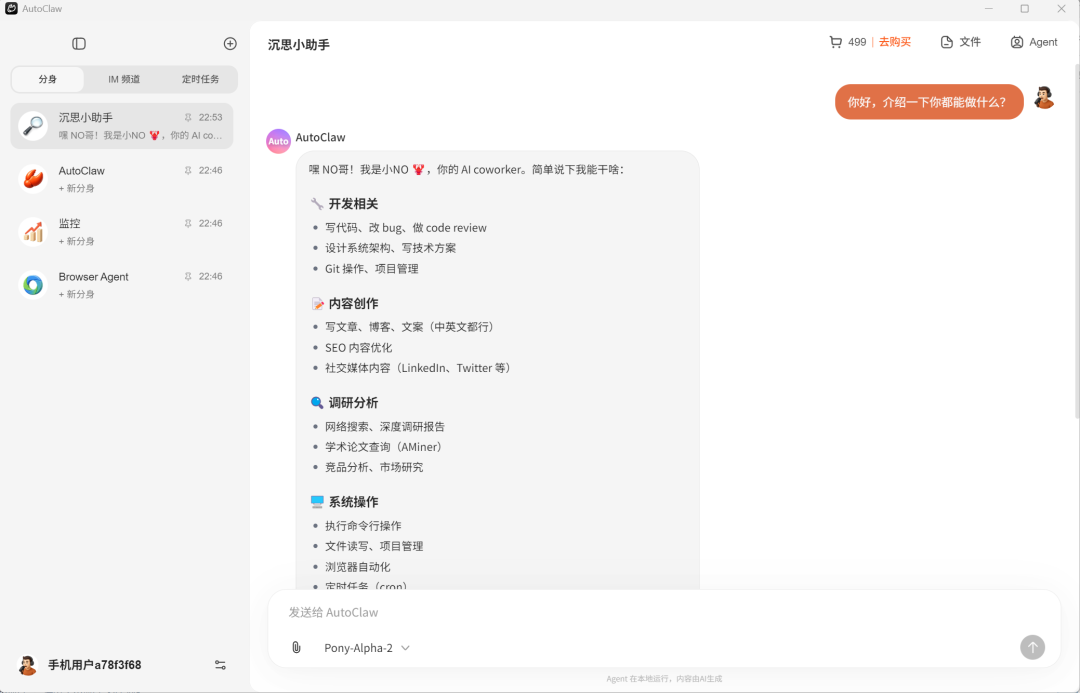The image size is (1080, 693).
Task: Click the 去购买 link
Action: 895,42
